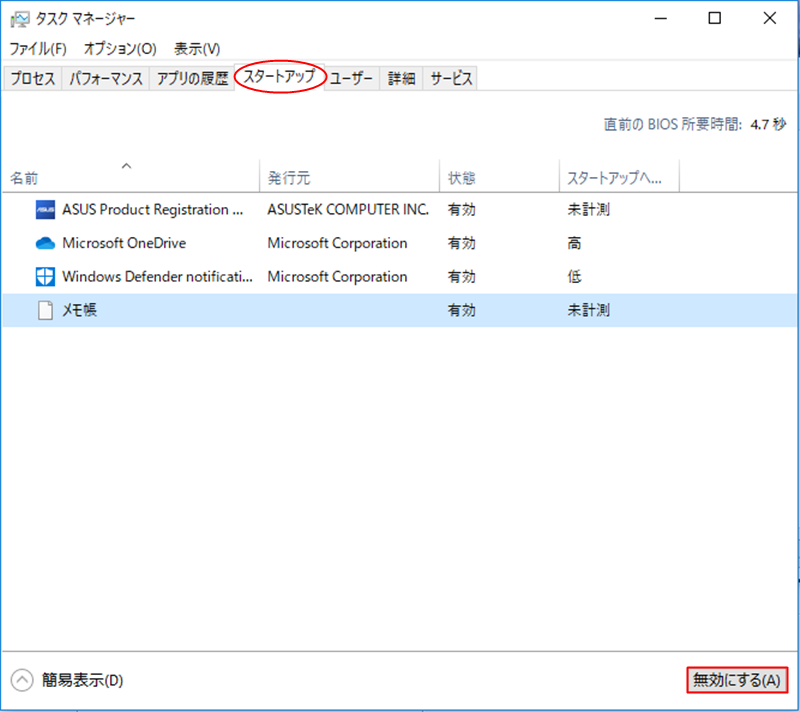
Task: Click 有効 status in the ASUS row
Action: tap(462, 210)
